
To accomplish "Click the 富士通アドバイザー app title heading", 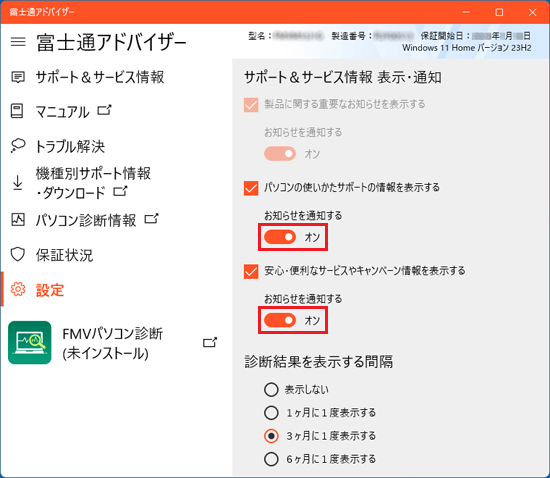I will pyautogui.click(x=111, y=43).
